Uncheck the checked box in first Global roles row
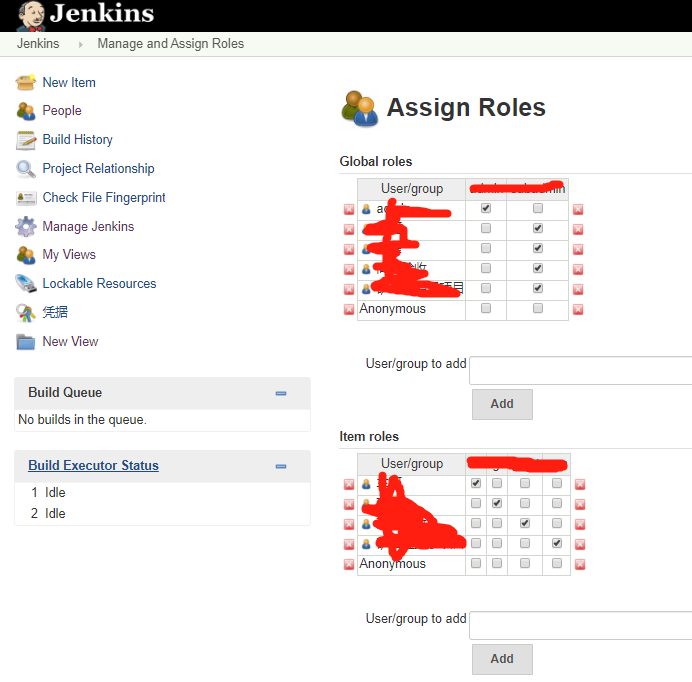692x682 pixels. [x=485, y=208]
